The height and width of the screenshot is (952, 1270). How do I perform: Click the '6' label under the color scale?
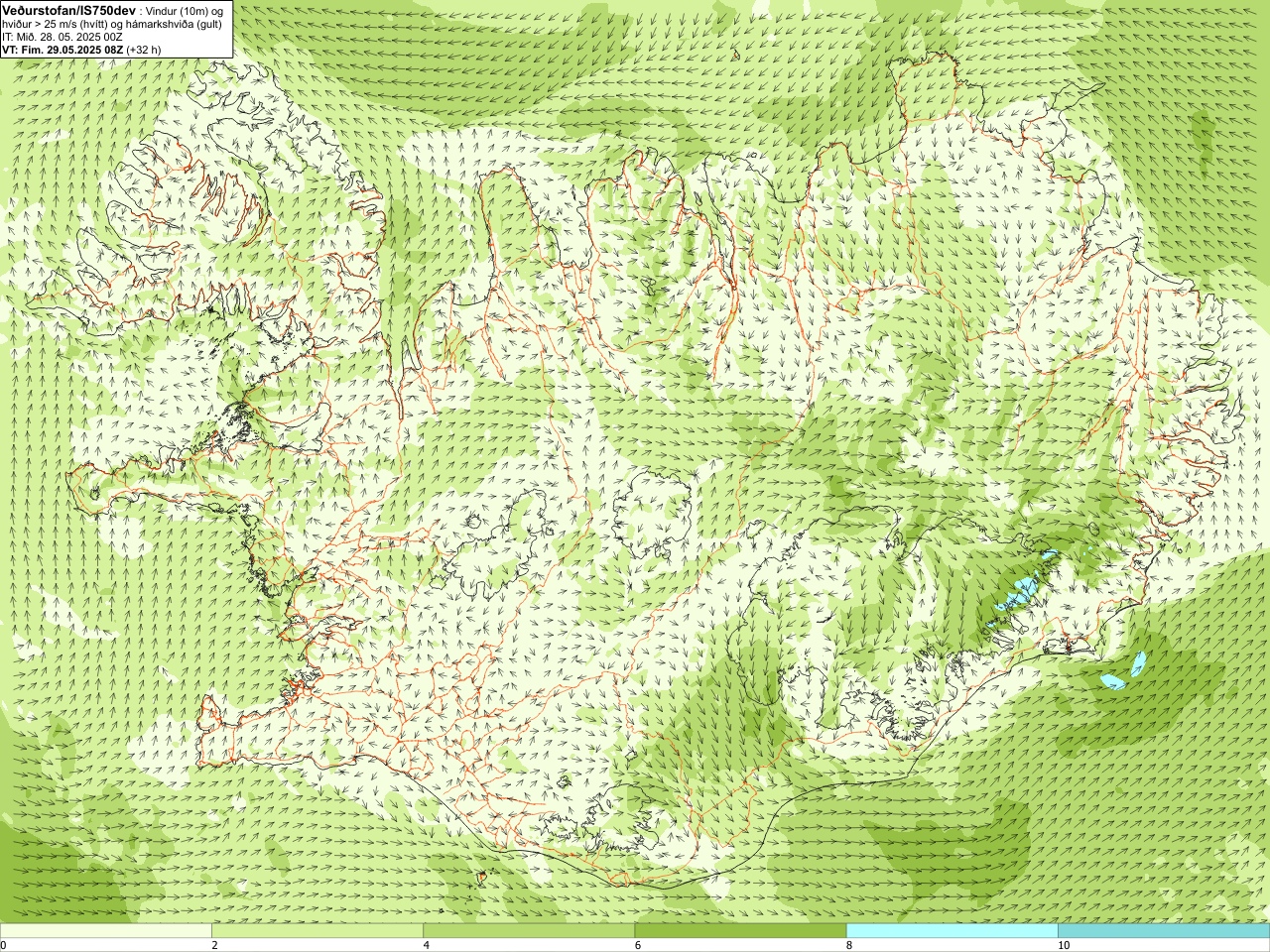[x=636, y=945]
